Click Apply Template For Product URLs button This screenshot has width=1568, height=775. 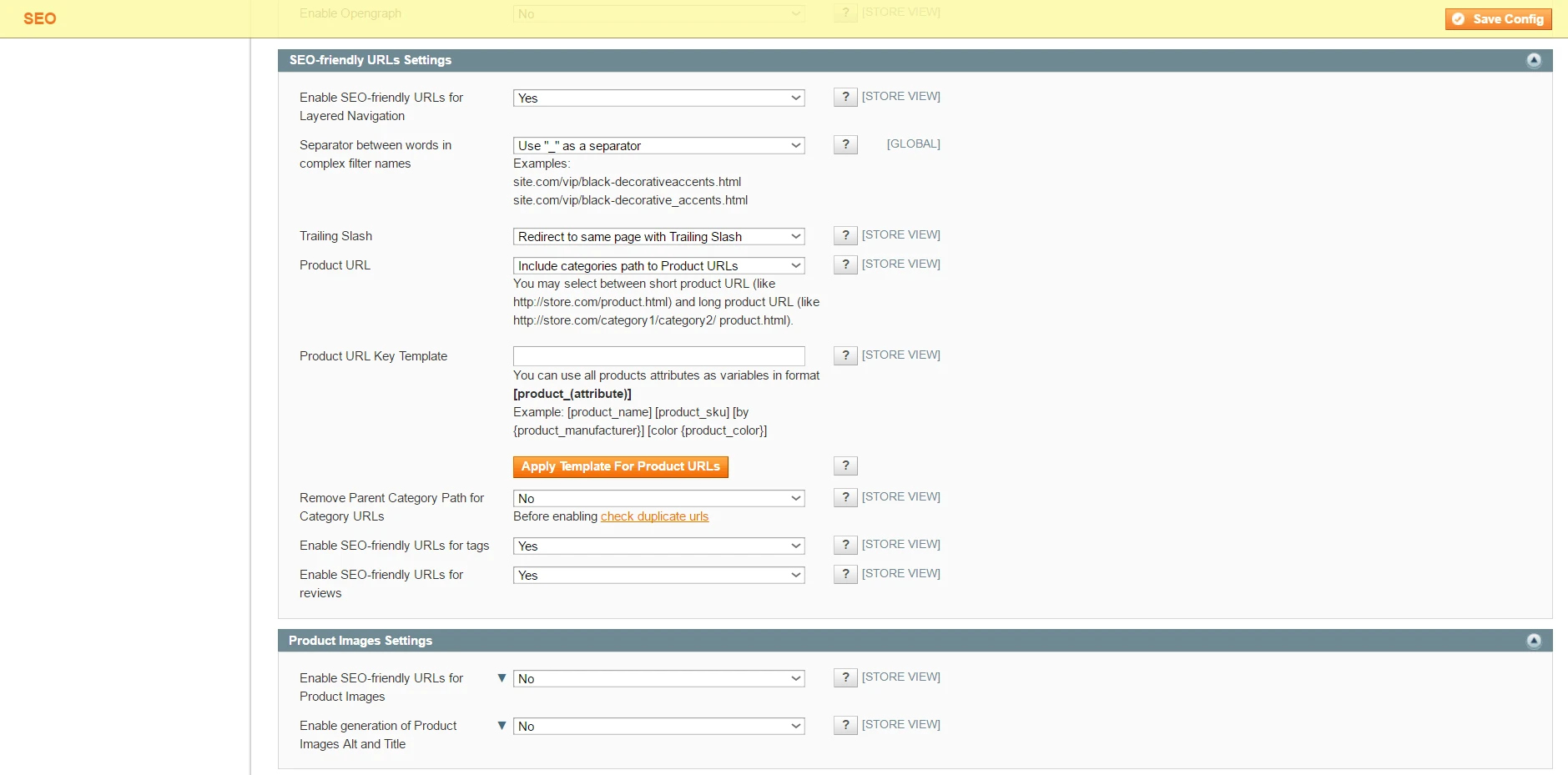click(620, 466)
